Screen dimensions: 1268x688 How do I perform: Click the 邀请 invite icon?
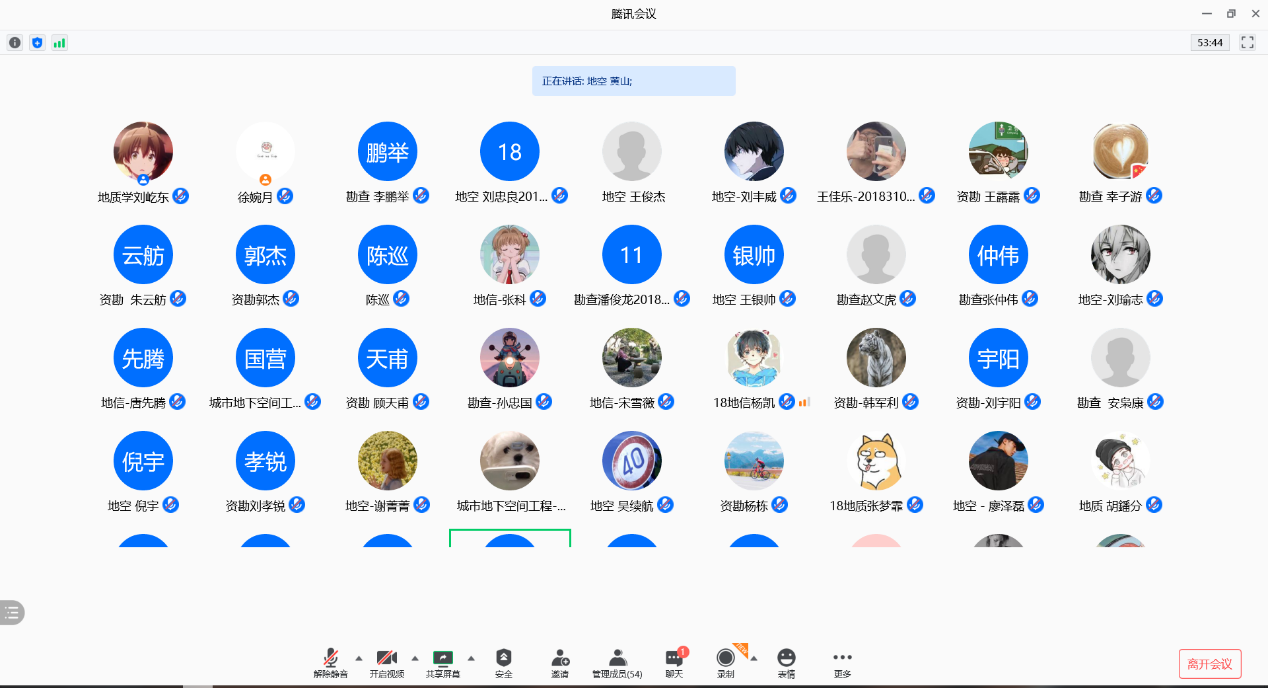[x=560, y=662]
